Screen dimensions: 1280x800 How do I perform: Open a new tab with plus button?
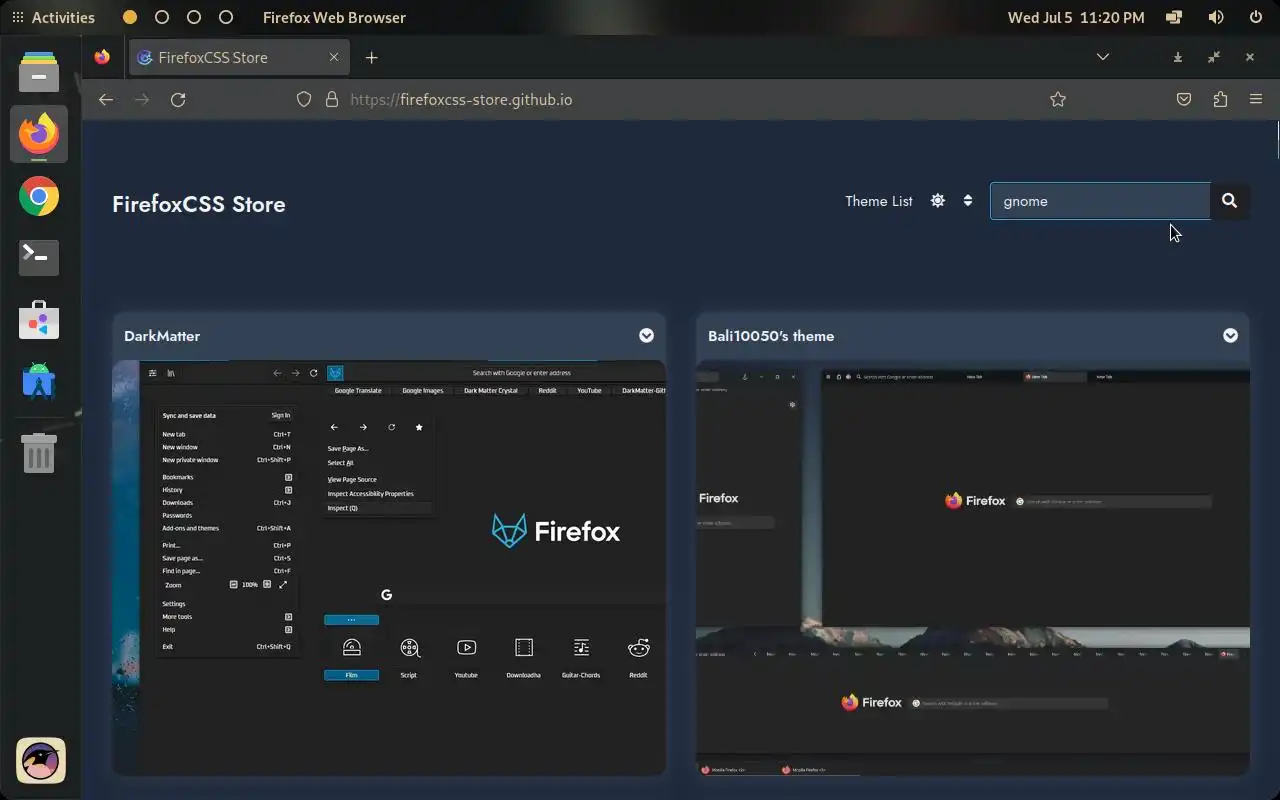coord(371,57)
